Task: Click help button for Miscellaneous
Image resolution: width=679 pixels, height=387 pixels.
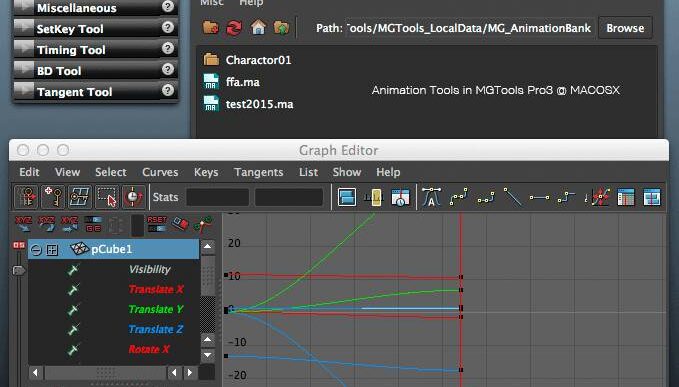Action: [x=168, y=6]
